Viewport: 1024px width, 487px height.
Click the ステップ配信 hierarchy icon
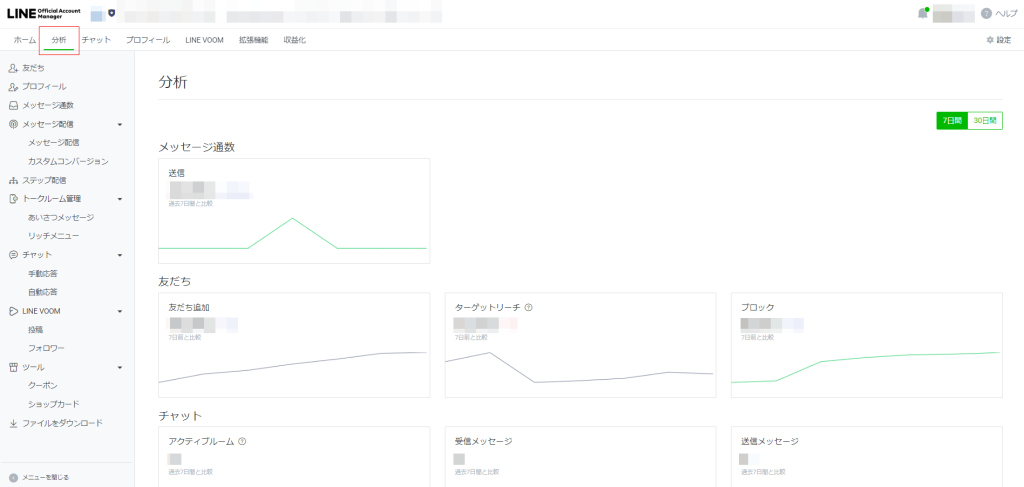pyautogui.click(x=13, y=180)
